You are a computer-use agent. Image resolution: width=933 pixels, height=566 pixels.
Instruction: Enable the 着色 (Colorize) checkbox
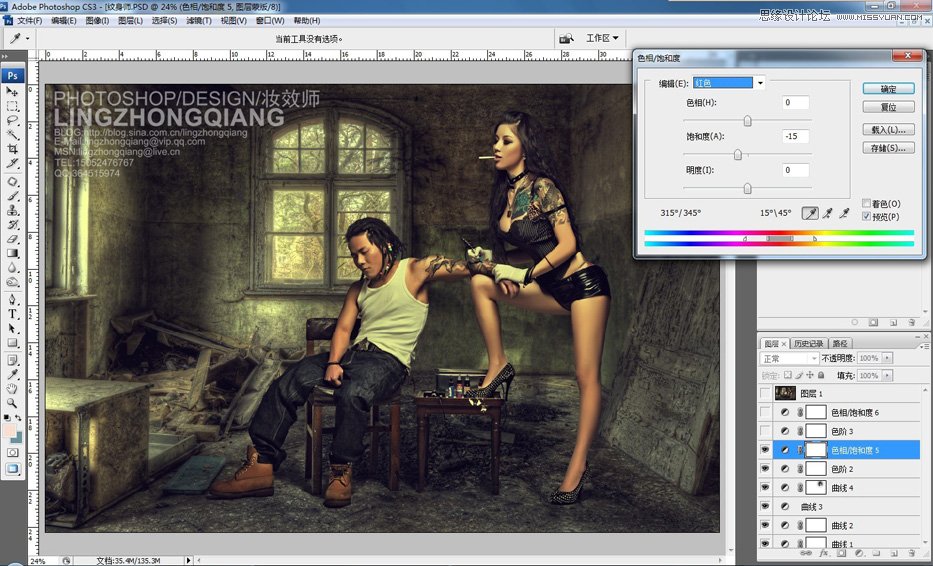click(x=867, y=204)
